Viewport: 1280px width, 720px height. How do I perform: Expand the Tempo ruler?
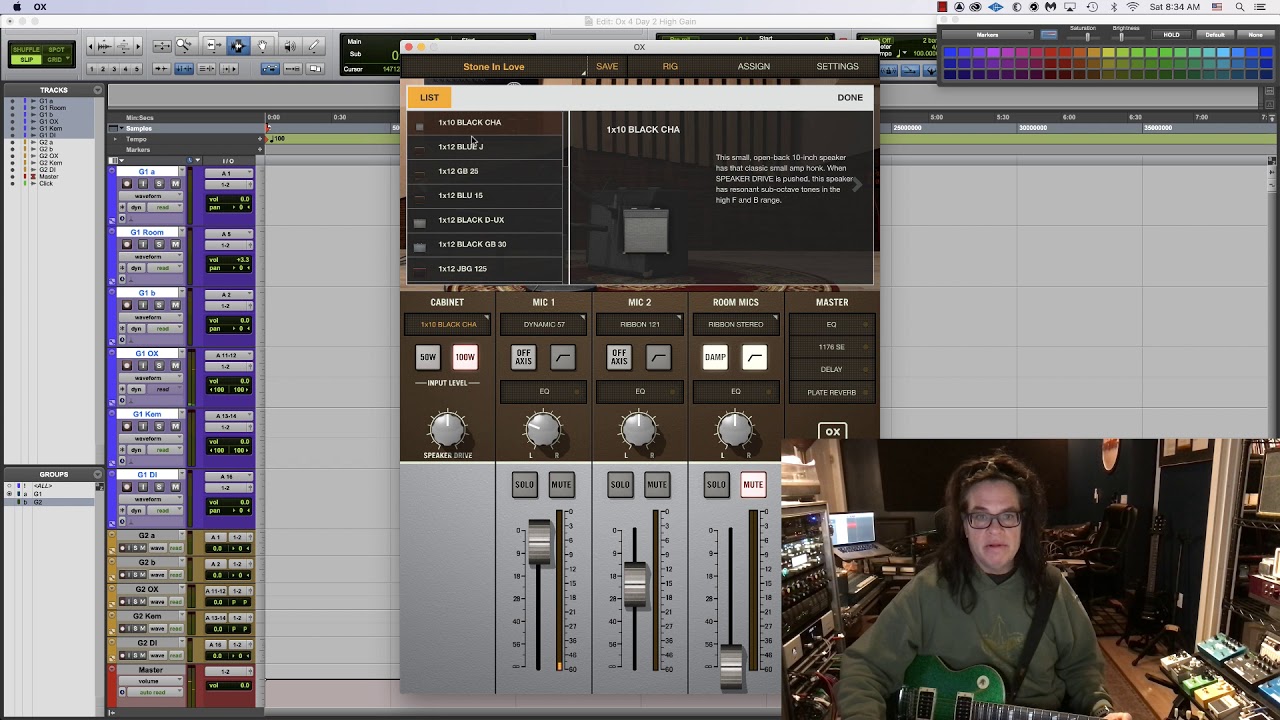click(x=116, y=139)
